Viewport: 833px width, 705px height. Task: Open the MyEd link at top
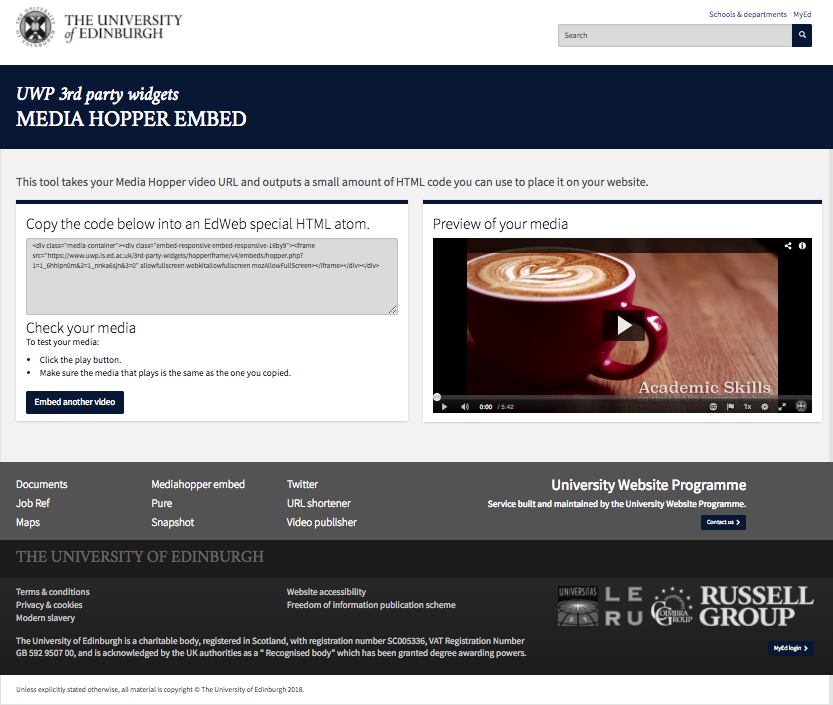802,14
